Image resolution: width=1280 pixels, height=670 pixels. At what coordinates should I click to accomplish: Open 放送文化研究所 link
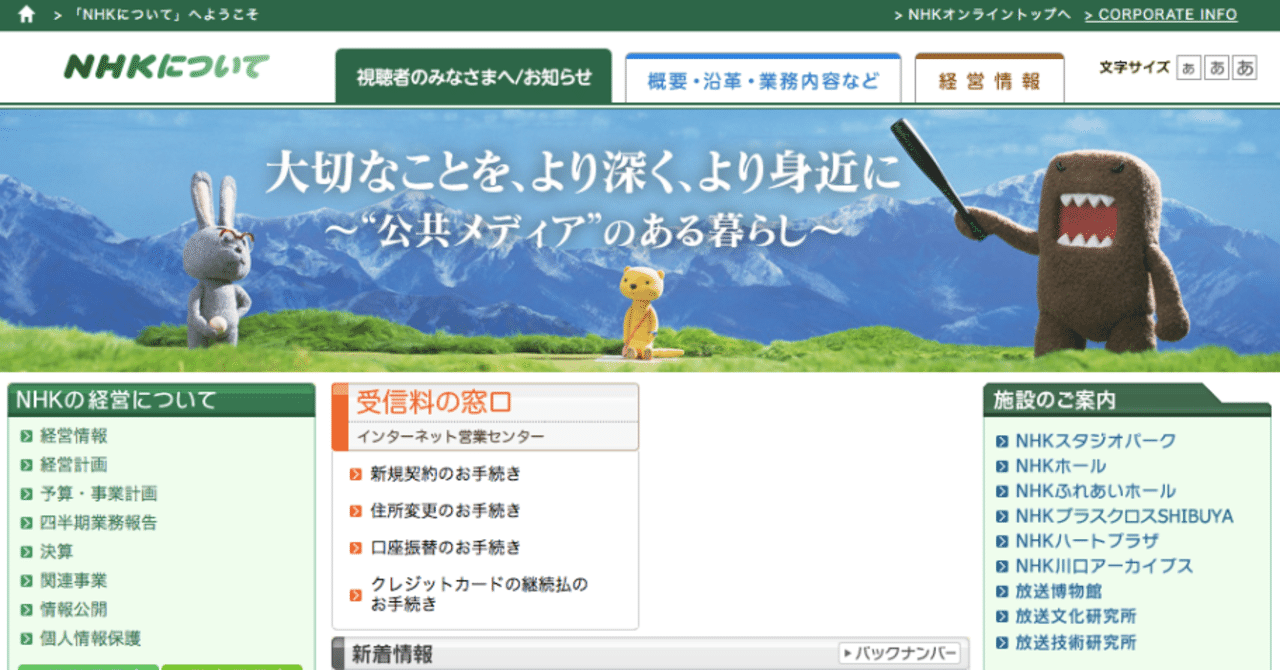1076,617
